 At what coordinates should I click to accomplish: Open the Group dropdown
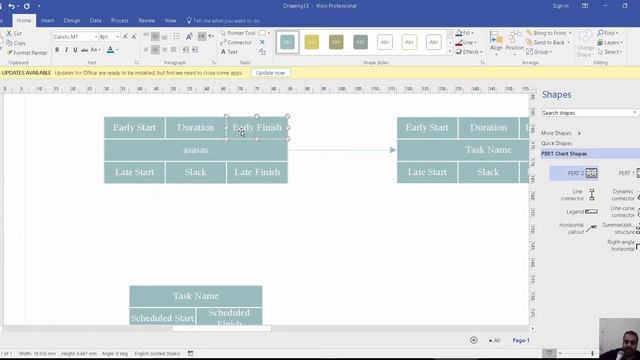[539, 52]
